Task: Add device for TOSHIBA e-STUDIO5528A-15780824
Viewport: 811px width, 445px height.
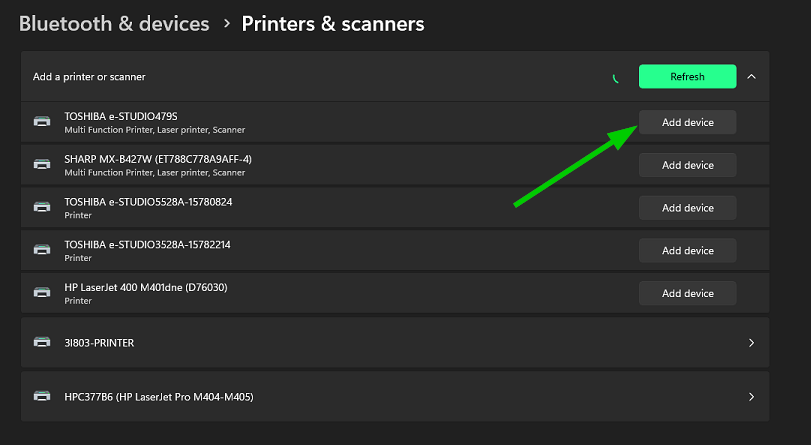Action: (x=687, y=207)
